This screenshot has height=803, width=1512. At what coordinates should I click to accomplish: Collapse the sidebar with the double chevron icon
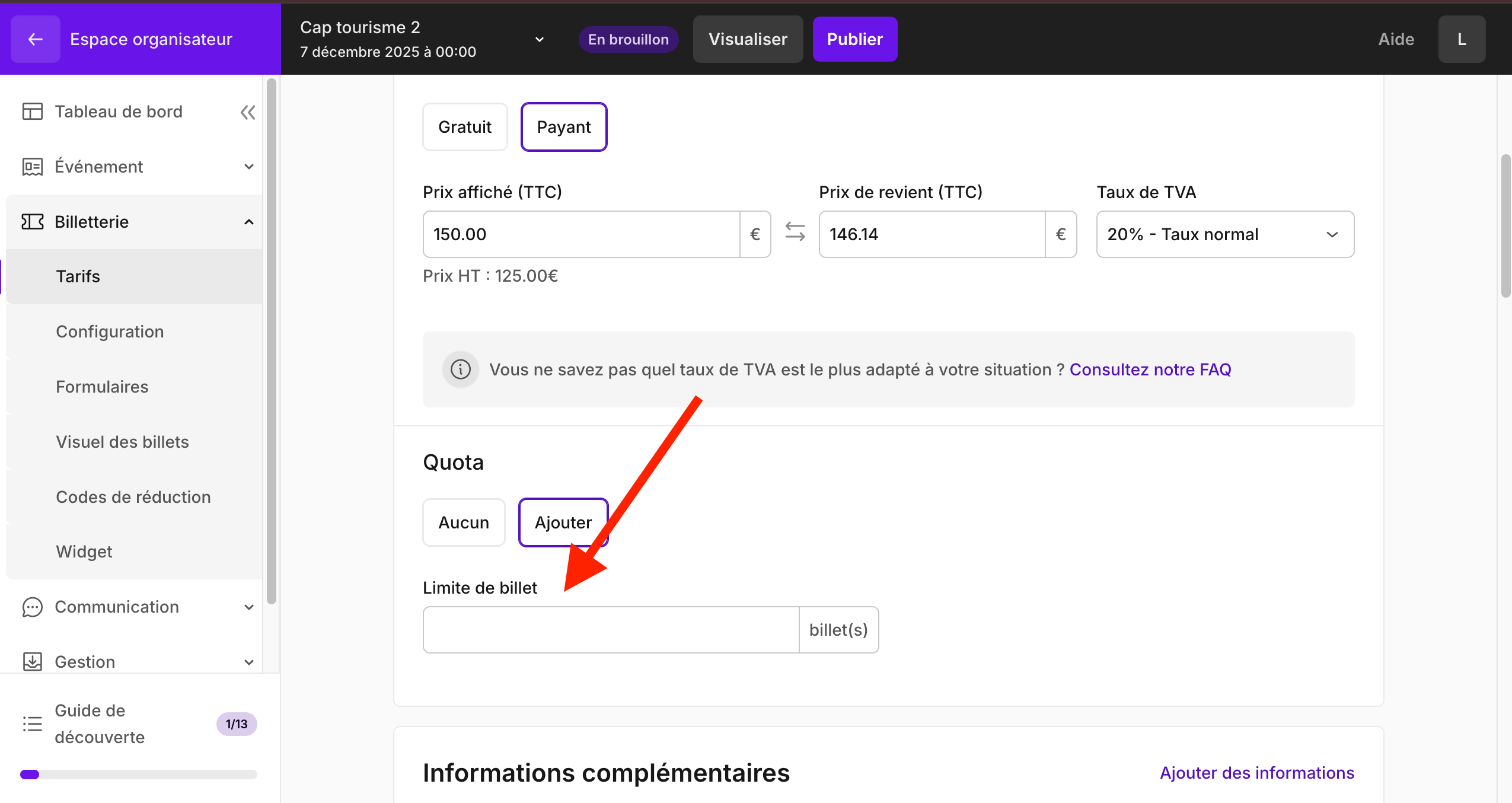(x=248, y=112)
